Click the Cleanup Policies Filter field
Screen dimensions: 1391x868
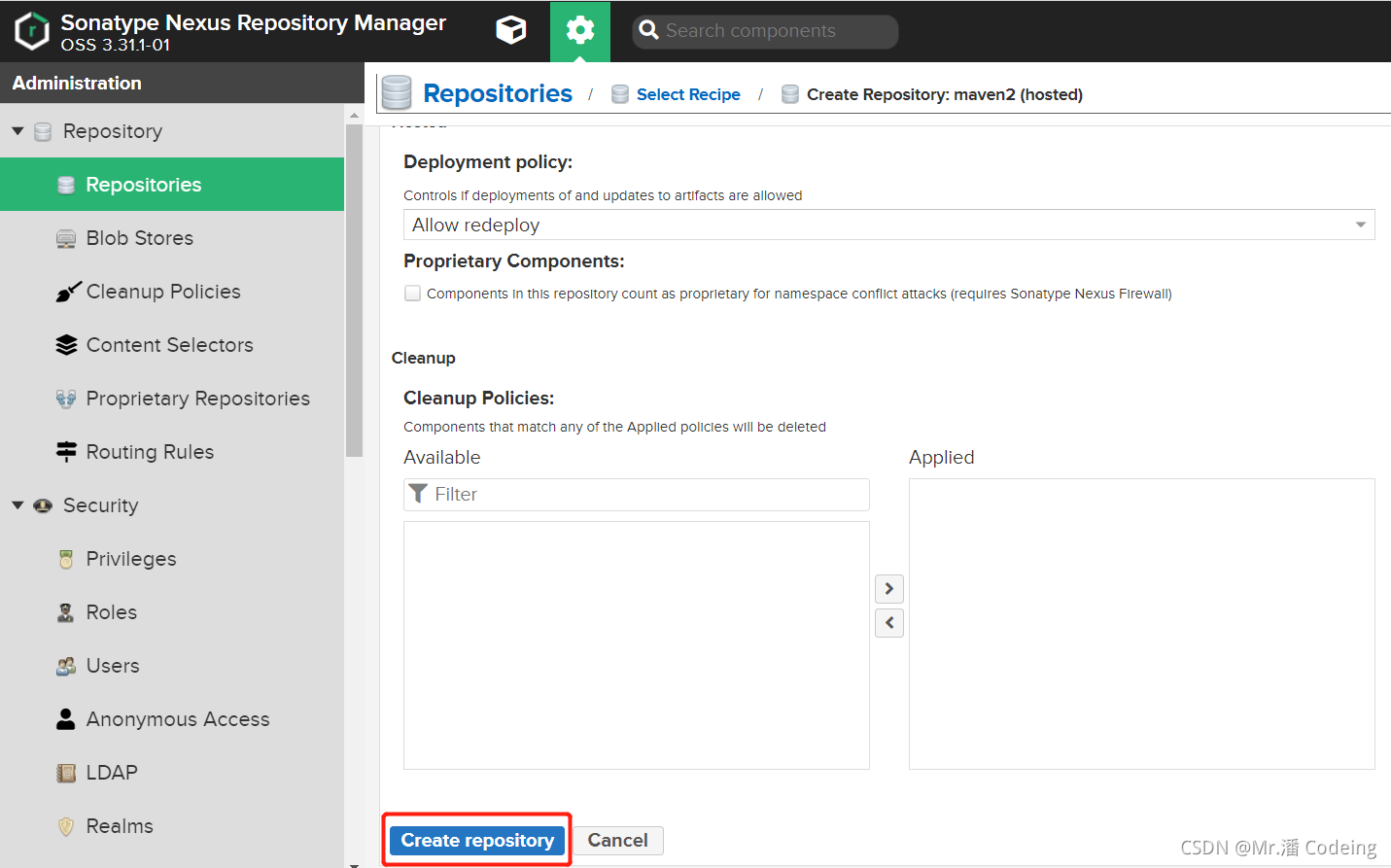[x=637, y=495]
